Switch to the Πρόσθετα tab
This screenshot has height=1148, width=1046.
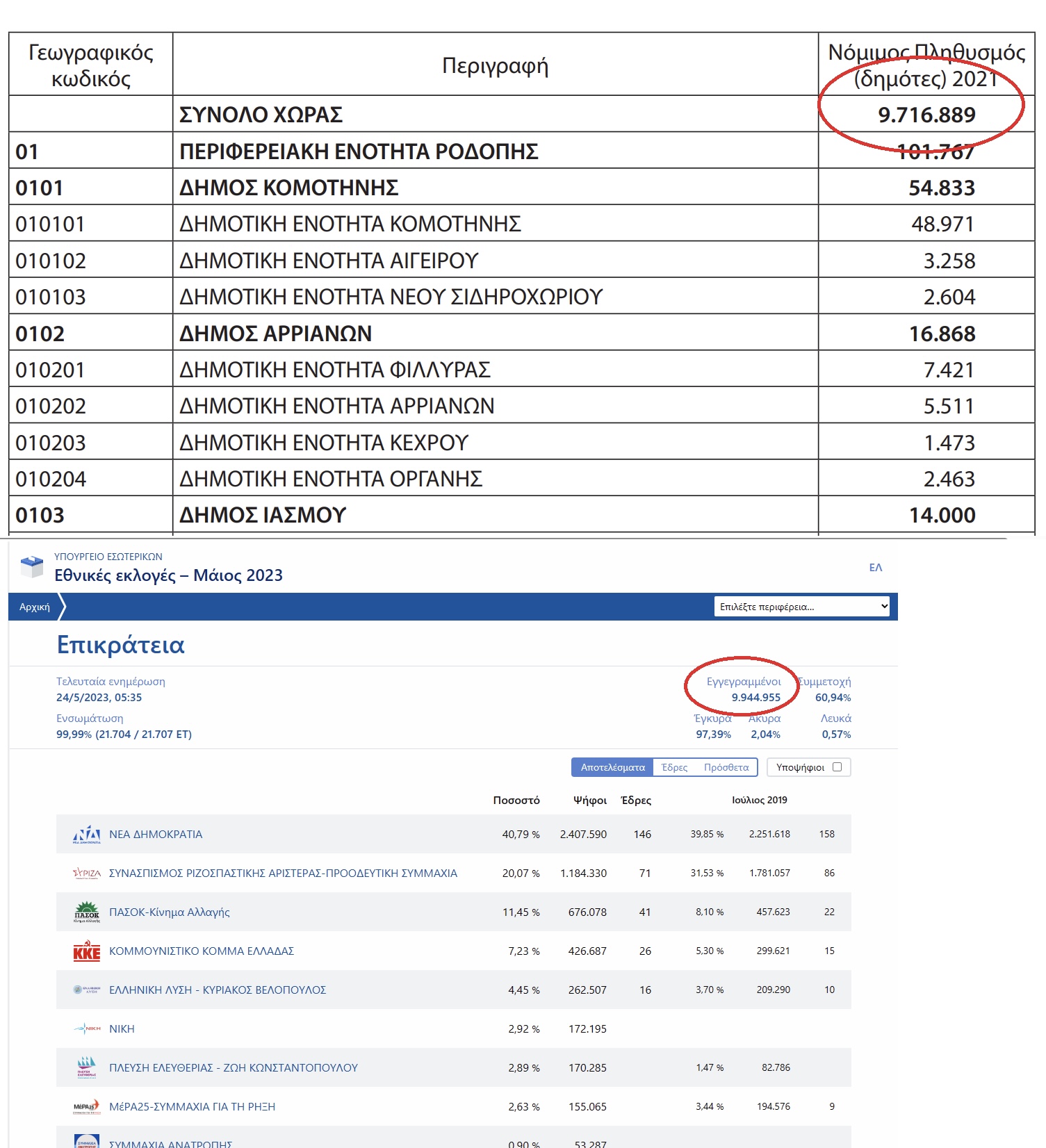pos(726,767)
